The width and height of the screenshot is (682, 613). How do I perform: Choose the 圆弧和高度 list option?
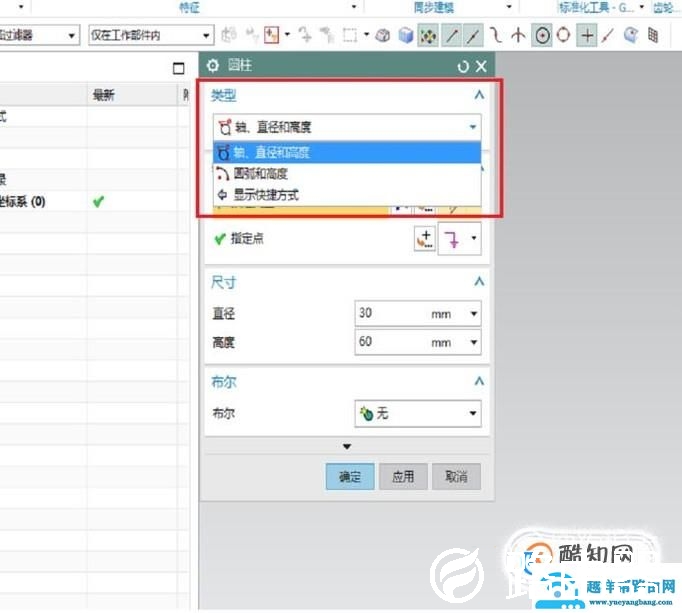(x=347, y=174)
